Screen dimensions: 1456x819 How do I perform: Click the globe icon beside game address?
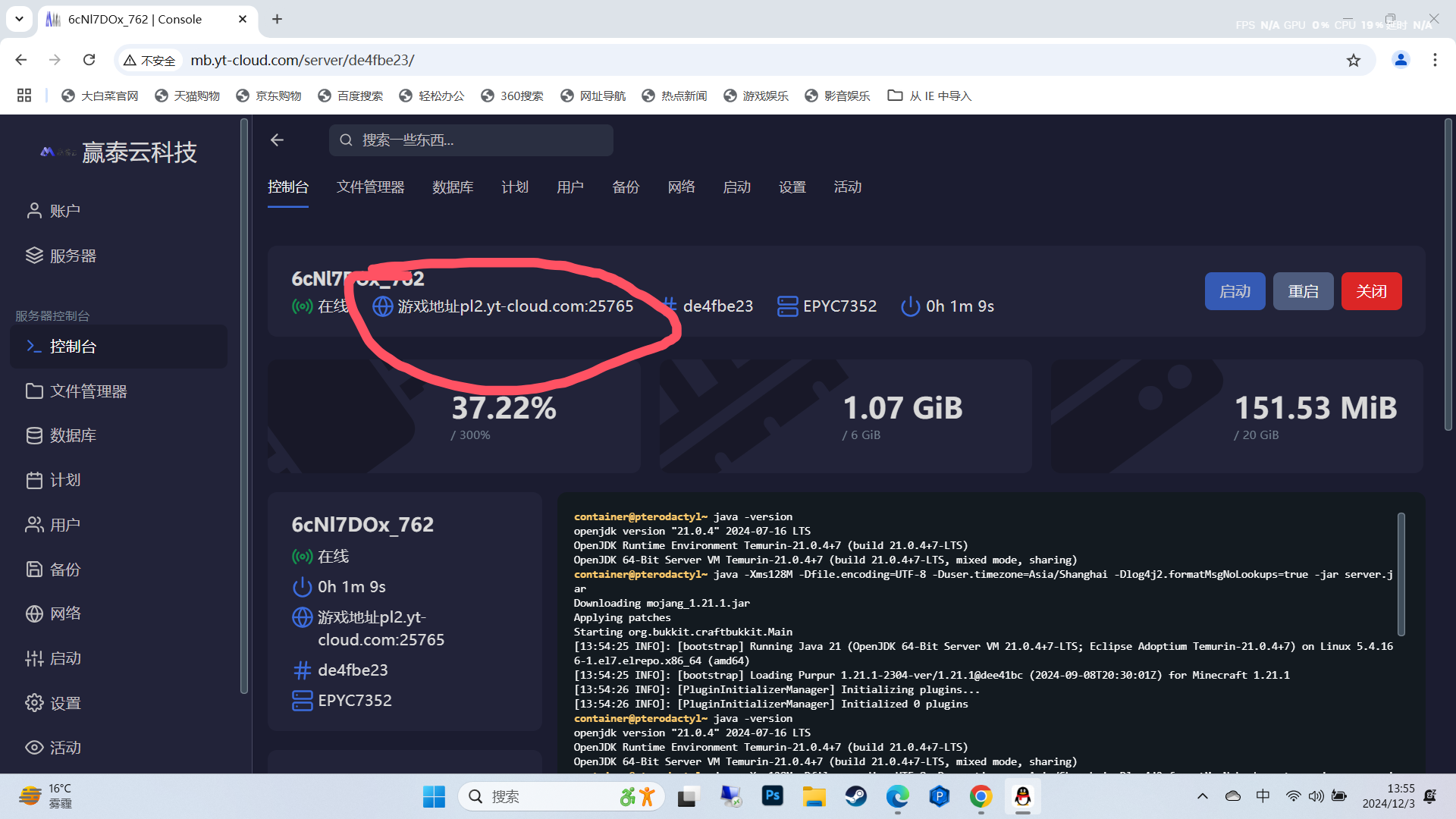pos(382,306)
